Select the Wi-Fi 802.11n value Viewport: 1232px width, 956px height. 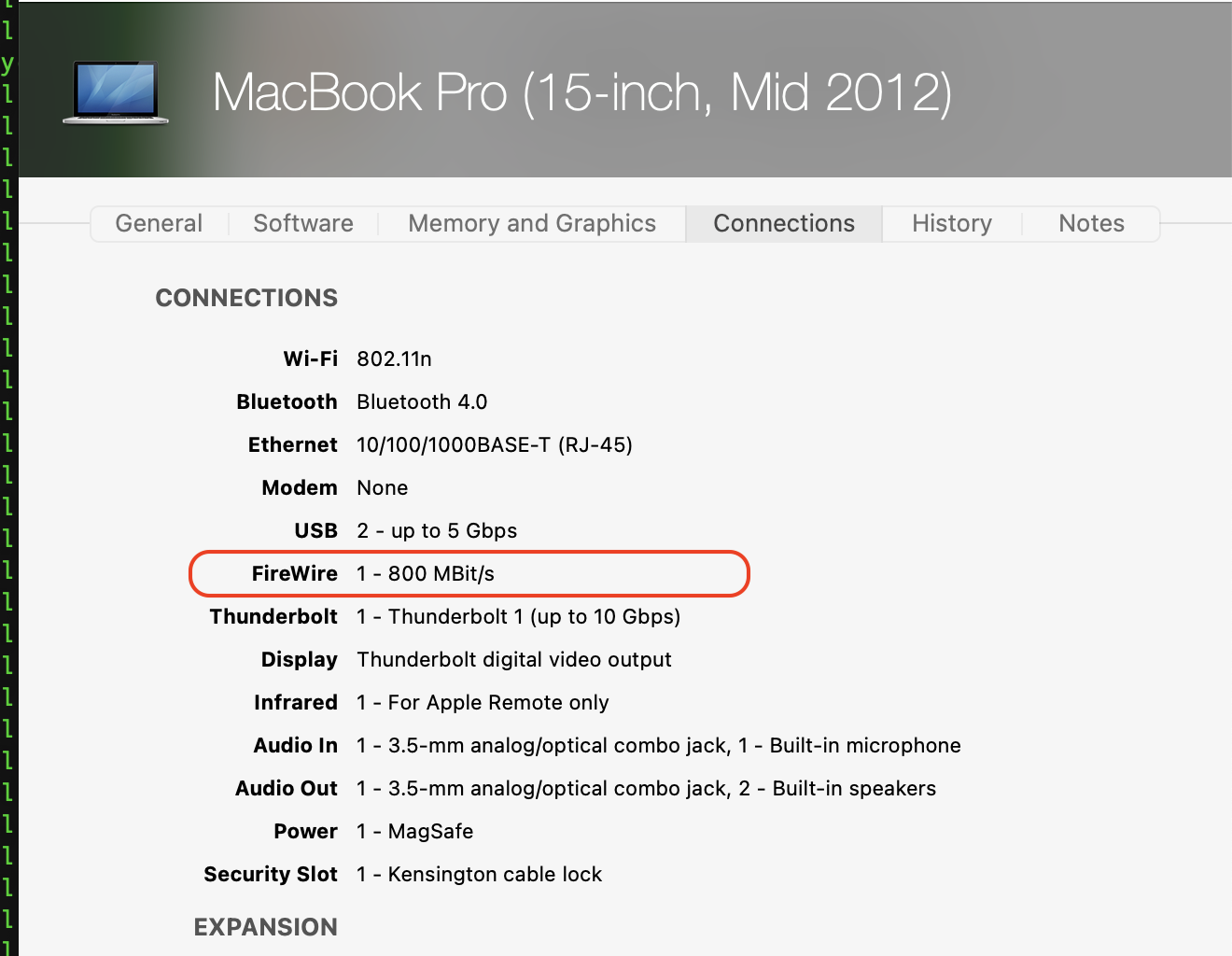coord(393,358)
